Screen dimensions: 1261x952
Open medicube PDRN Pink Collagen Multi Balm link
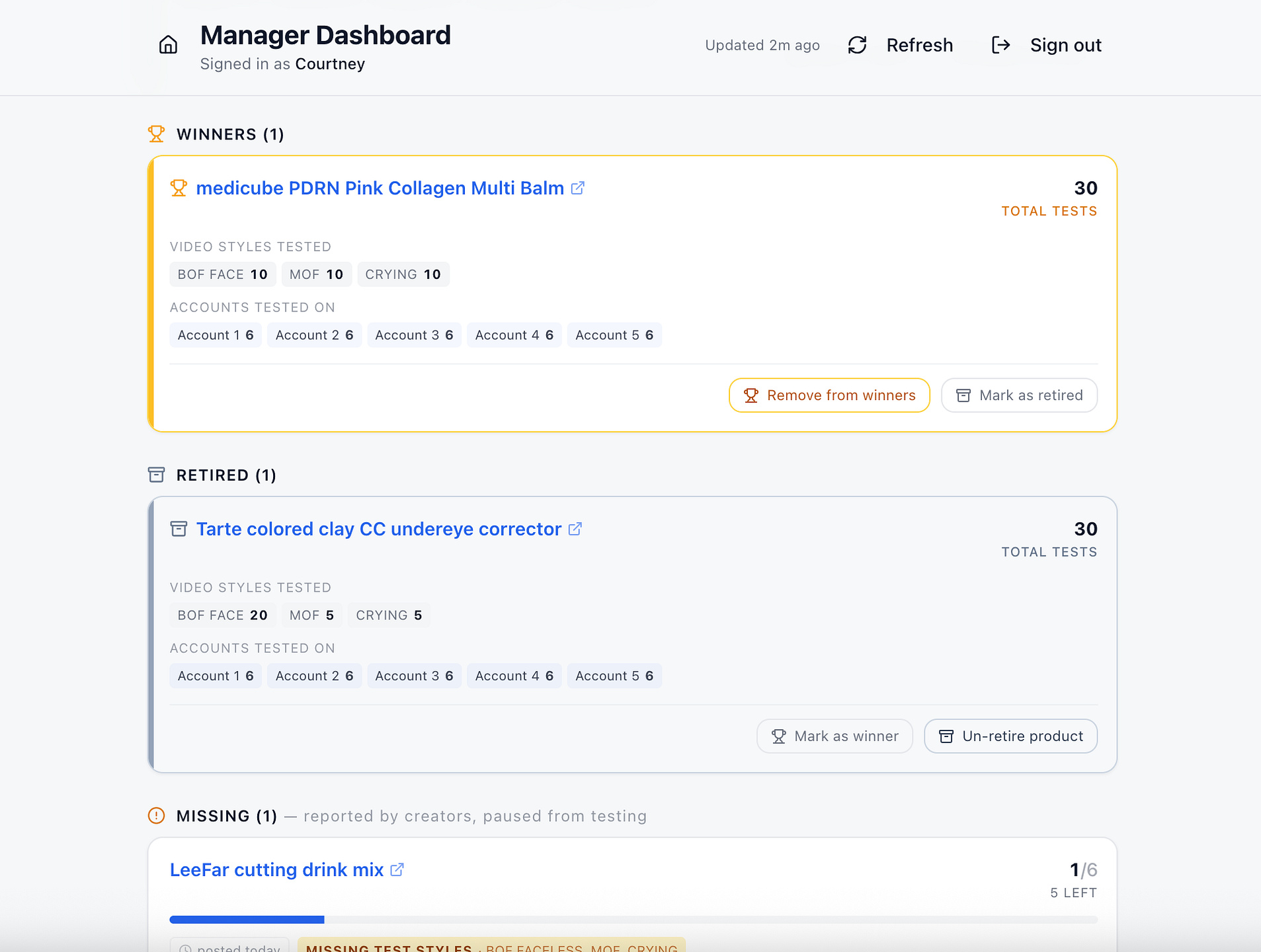(390, 188)
